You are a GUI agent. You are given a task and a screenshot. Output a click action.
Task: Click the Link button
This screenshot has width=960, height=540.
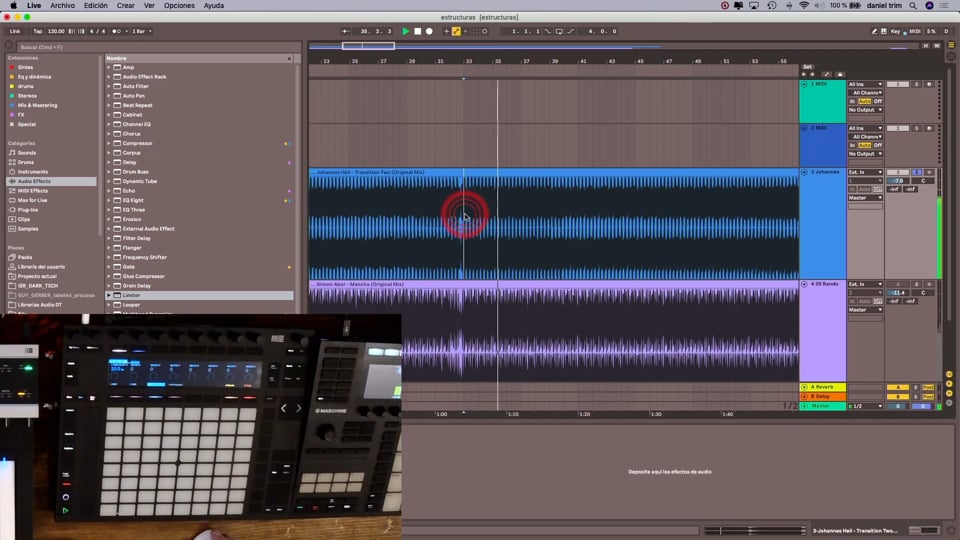(x=15, y=31)
